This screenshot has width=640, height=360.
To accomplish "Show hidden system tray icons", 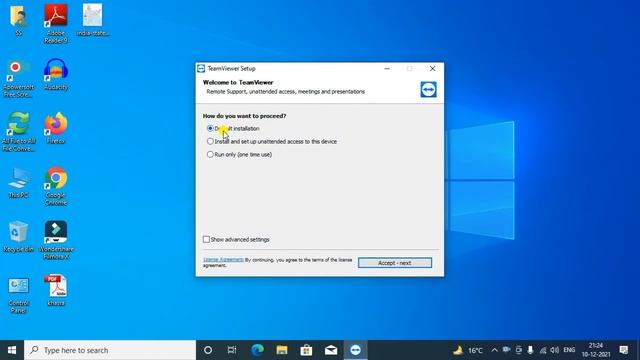I will click(494, 350).
